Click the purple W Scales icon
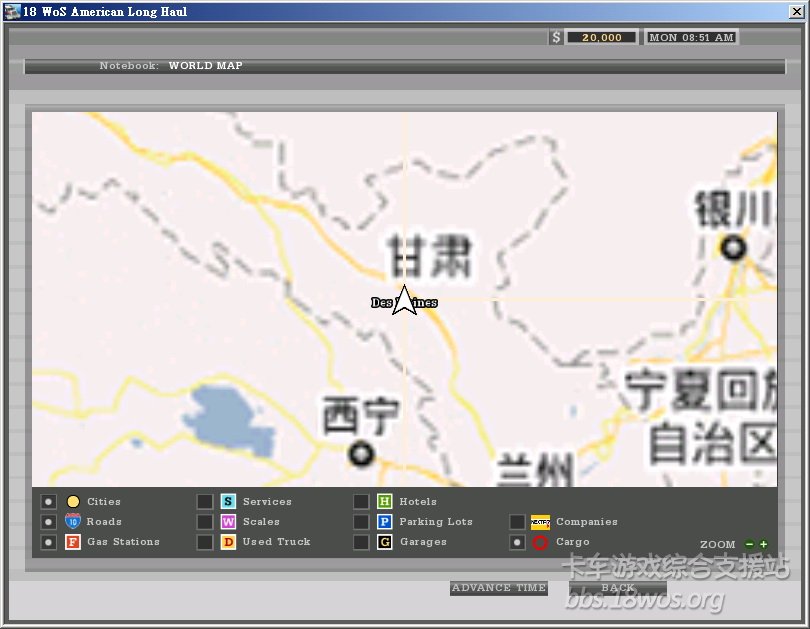 coord(228,522)
